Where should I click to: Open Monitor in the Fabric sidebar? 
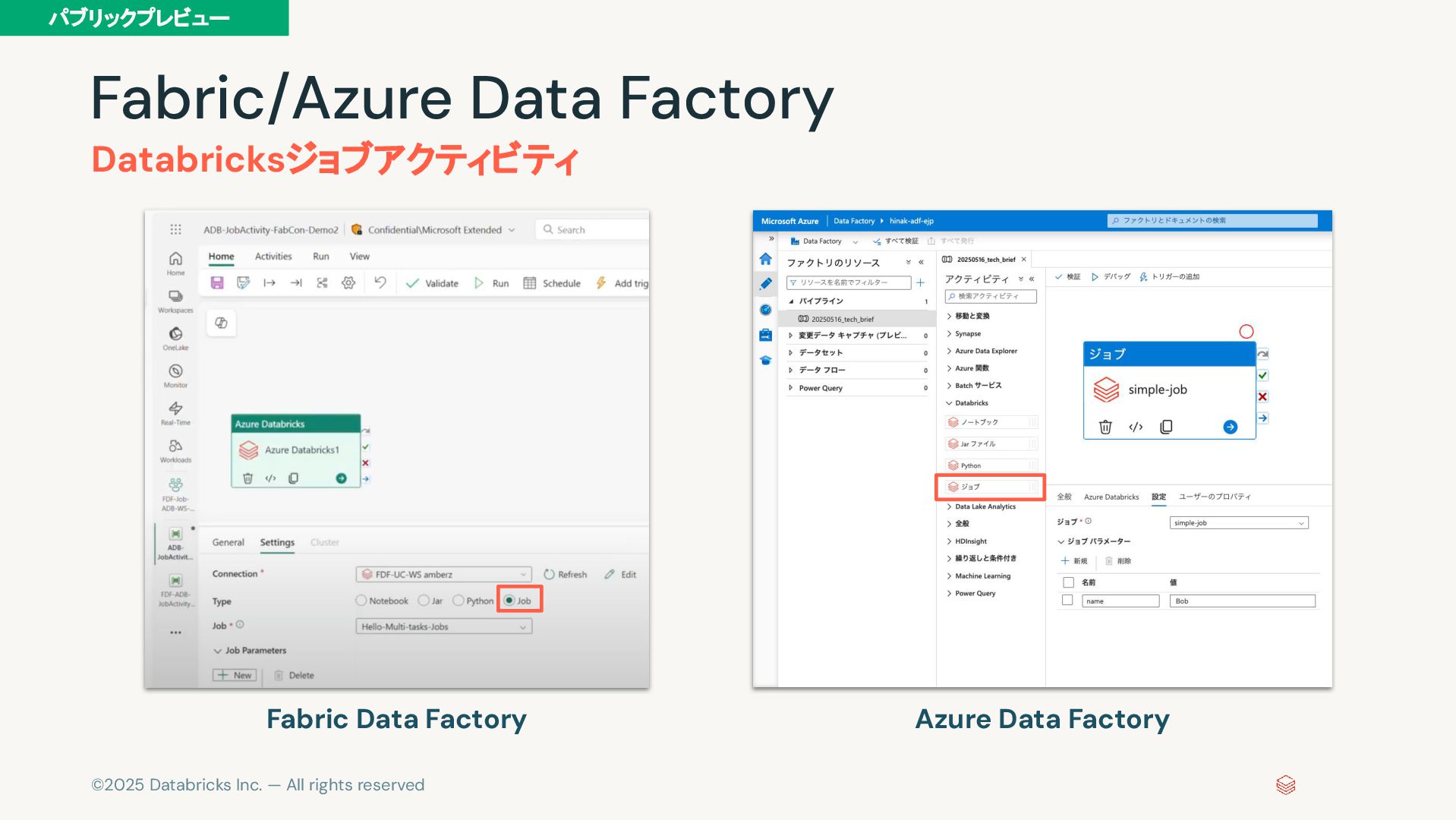click(x=175, y=375)
